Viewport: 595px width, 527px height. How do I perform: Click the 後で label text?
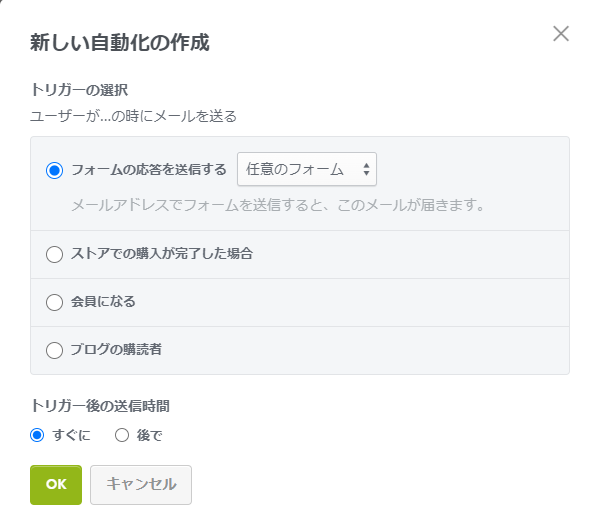pos(150,435)
